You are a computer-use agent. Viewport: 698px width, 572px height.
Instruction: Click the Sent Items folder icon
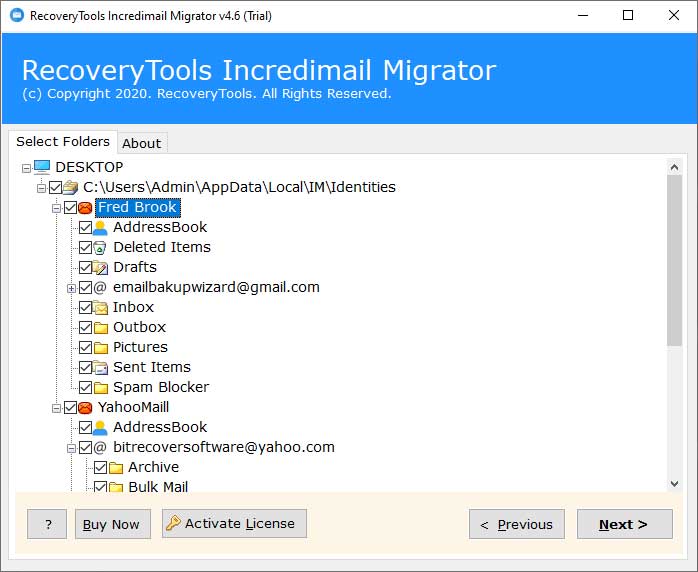tap(100, 368)
